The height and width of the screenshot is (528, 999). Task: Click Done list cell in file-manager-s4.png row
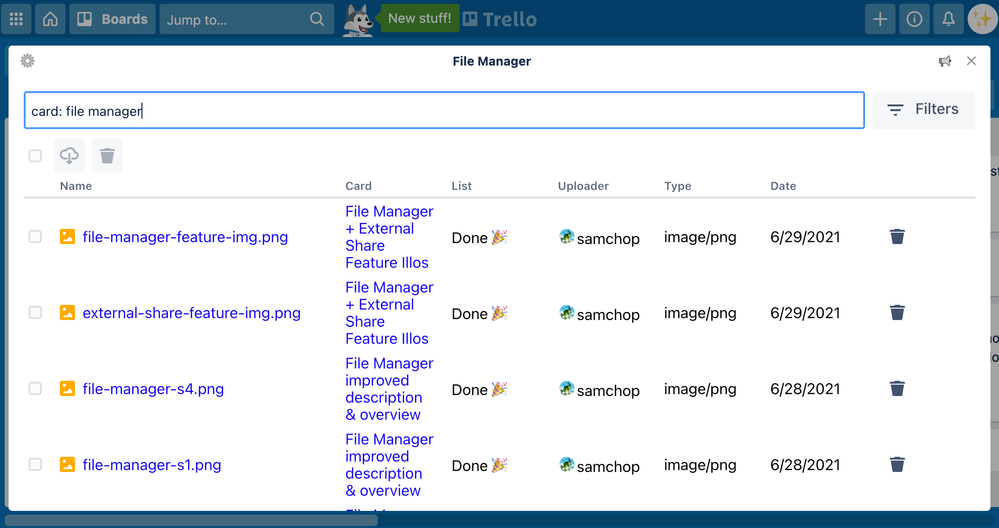pos(480,389)
